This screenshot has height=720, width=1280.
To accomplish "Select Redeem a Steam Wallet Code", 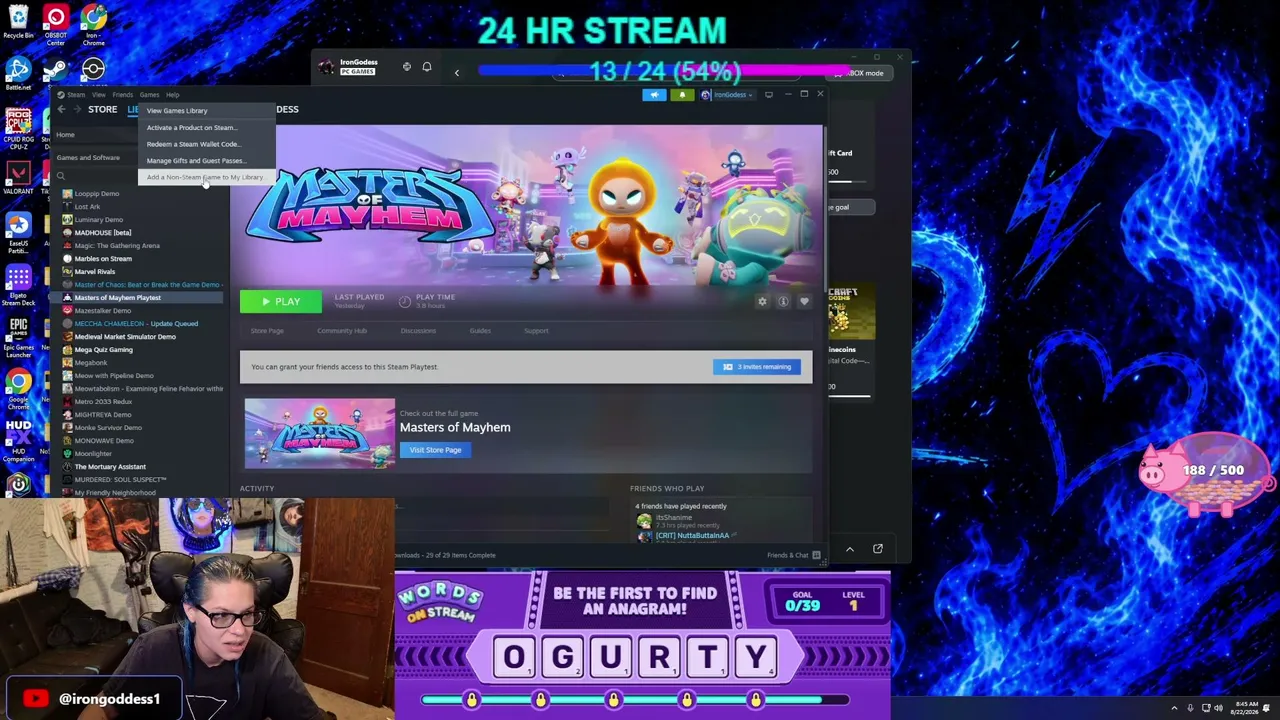I will point(193,144).
